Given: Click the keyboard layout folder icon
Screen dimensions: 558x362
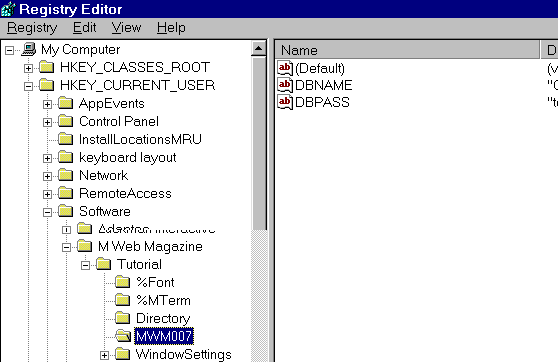Looking at the screenshot, I should pyautogui.click(x=65, y=157).
